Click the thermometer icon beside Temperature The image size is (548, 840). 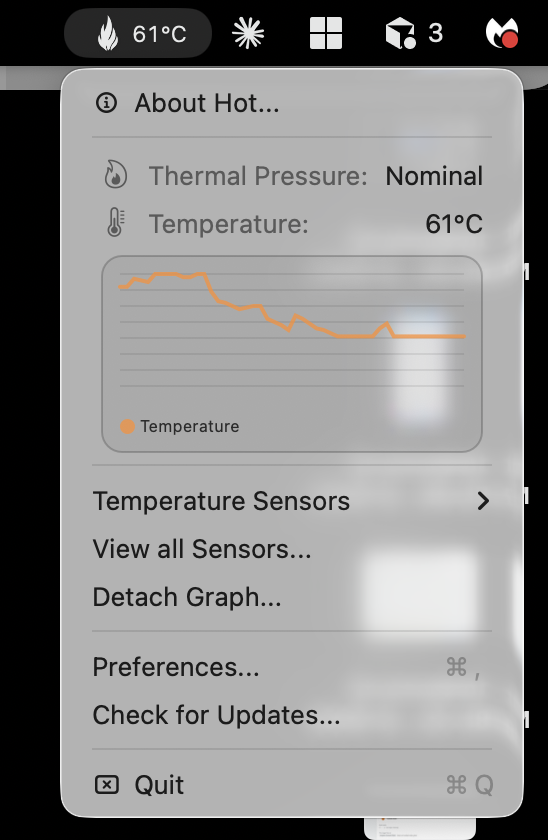(x=115, y=223)
